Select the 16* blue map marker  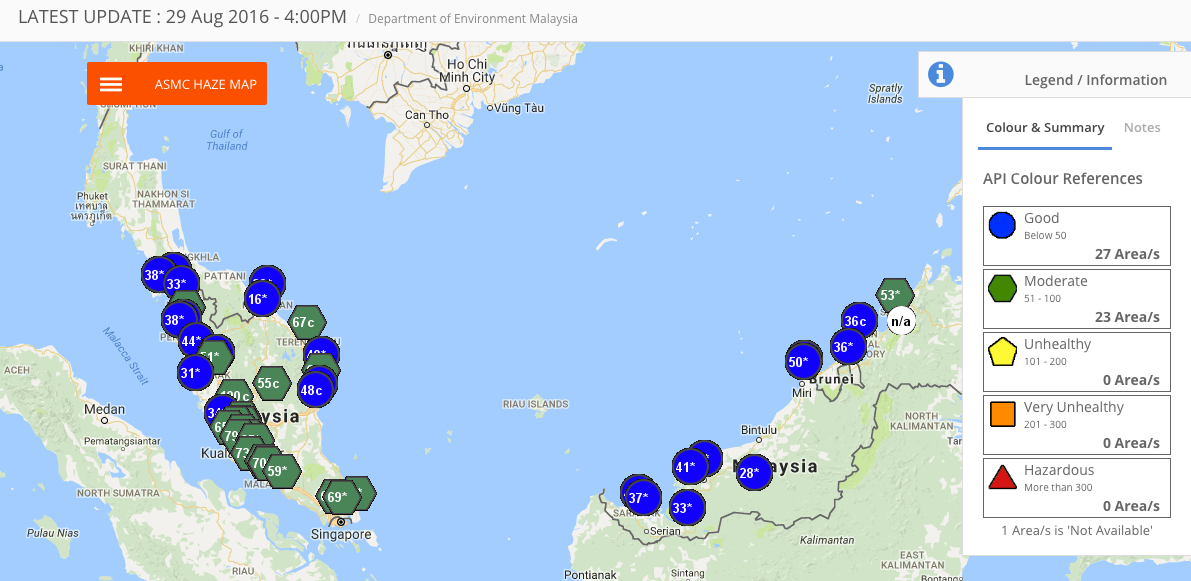coord(260,298)
